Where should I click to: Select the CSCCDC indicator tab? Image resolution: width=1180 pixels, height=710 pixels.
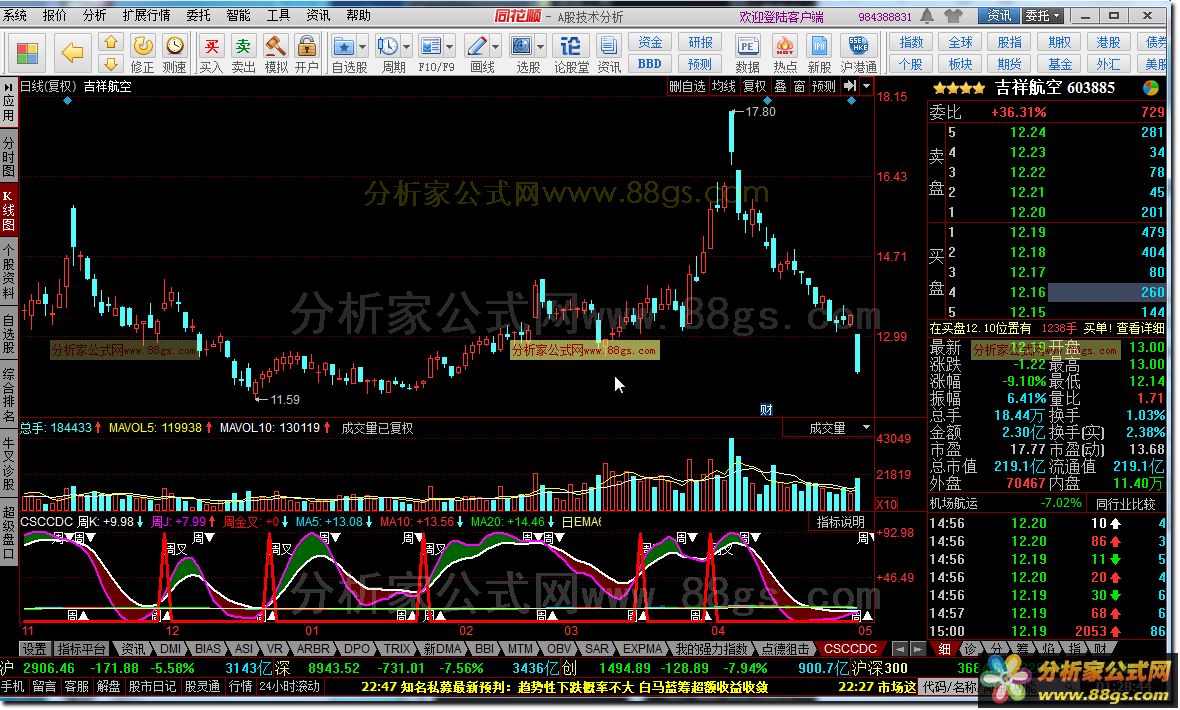(850, 648)
